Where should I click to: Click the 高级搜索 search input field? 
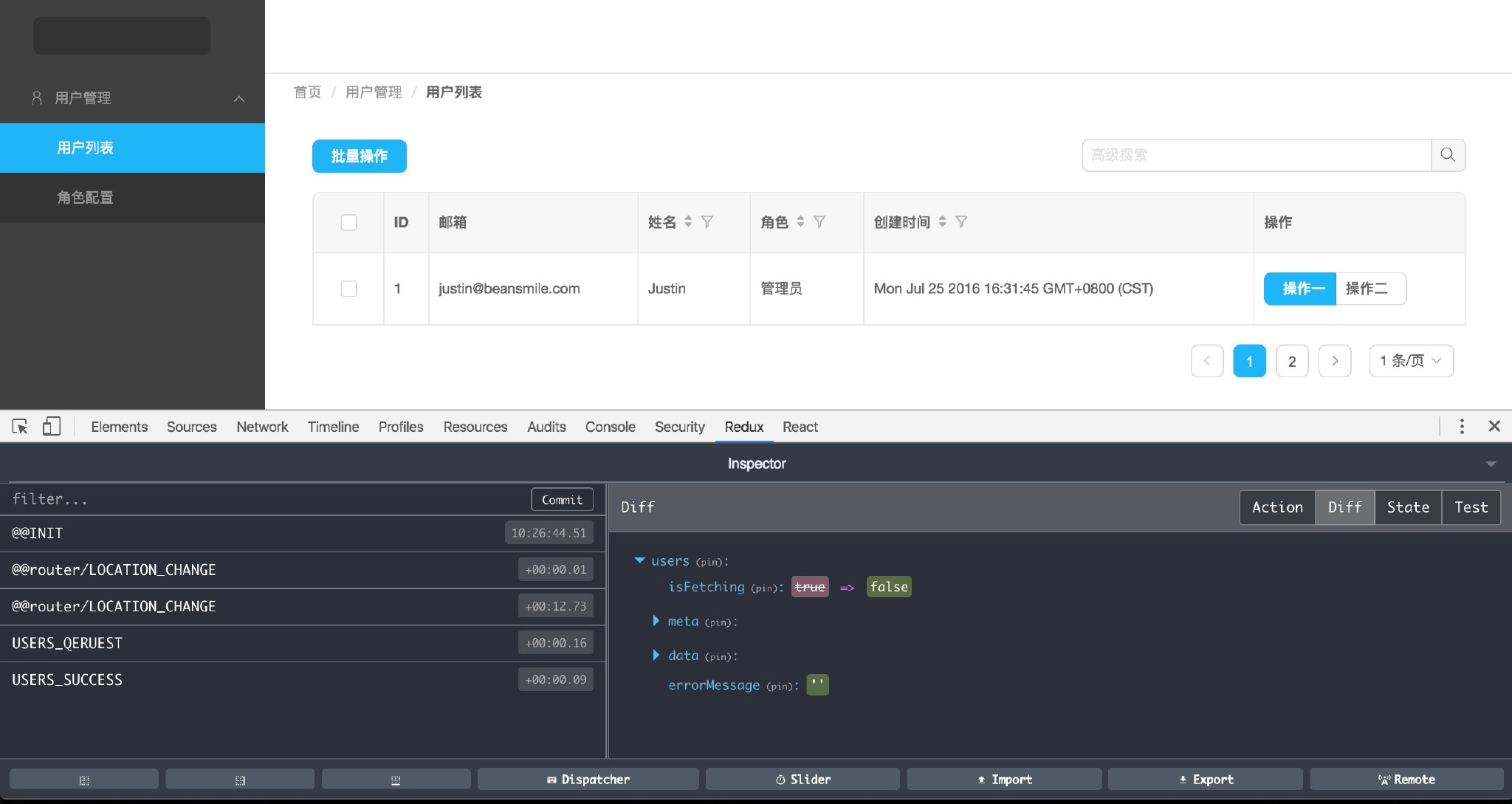pyautogui.click(x=1255, y=155)
